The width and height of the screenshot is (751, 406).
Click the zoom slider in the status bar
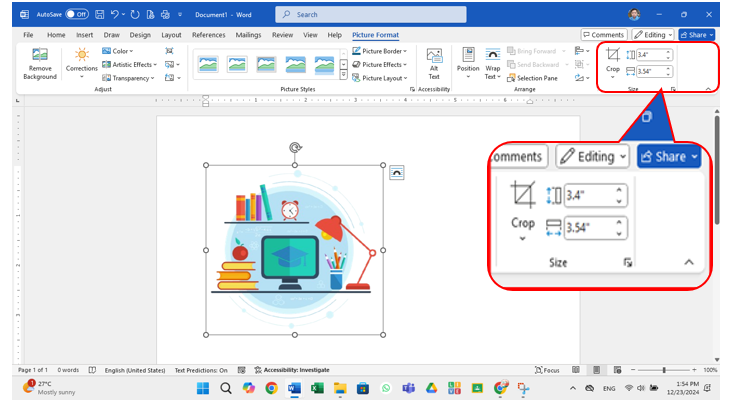tap(665, 370)
